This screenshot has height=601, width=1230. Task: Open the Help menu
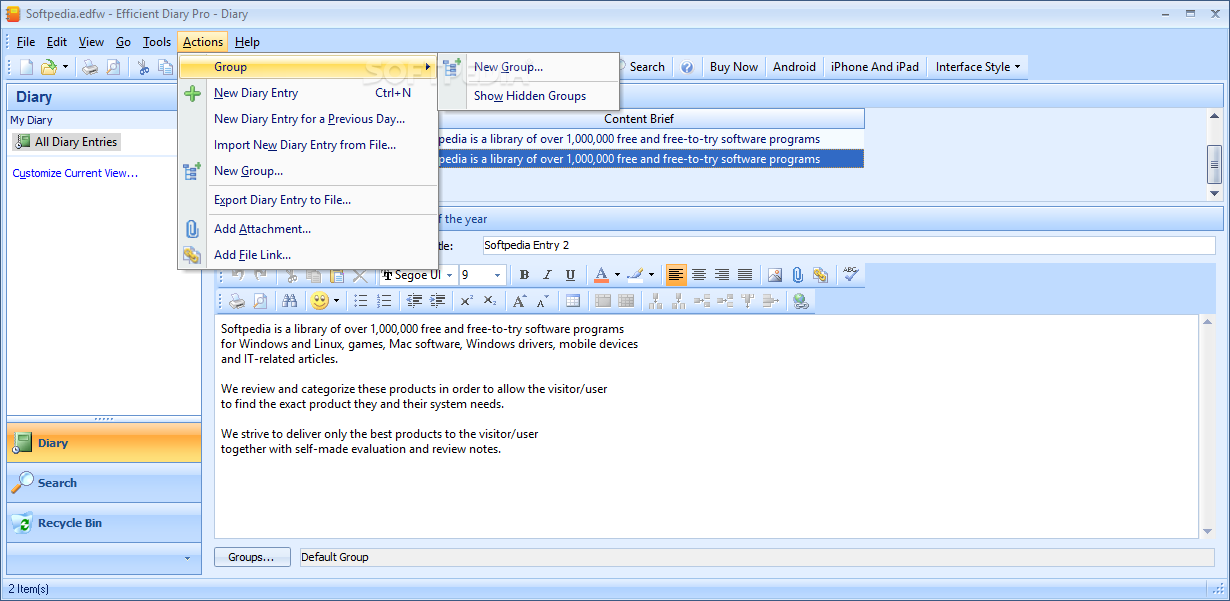tap(247, 42)
